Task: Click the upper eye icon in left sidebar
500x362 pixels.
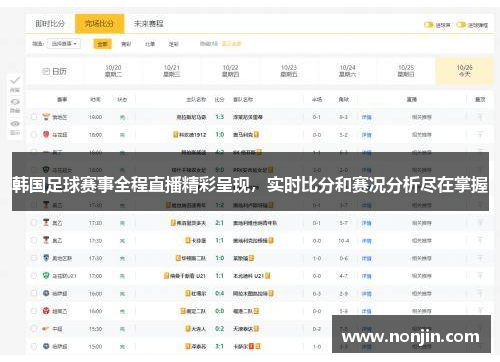Action: pos(15,102)
